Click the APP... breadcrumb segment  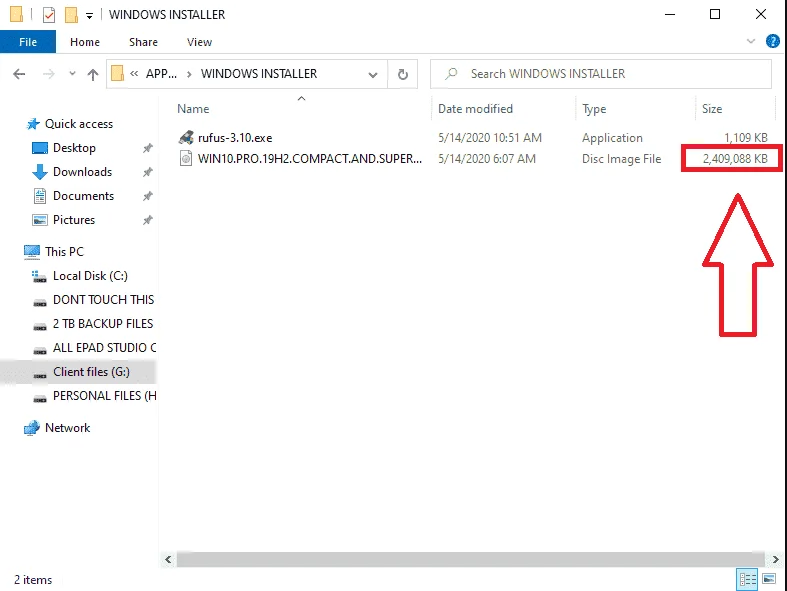161,73
